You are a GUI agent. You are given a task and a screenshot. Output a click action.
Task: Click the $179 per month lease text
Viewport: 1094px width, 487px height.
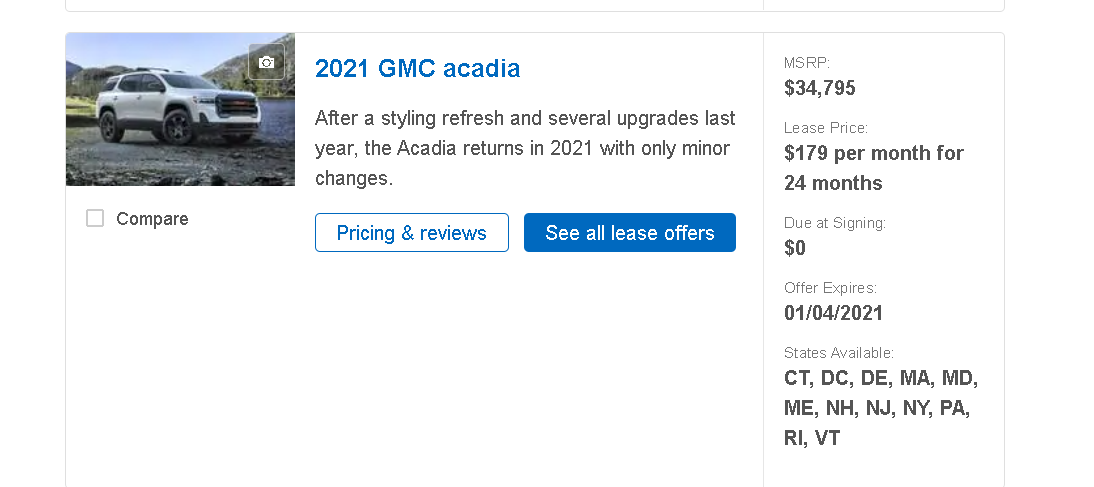(x=874, y=153)
